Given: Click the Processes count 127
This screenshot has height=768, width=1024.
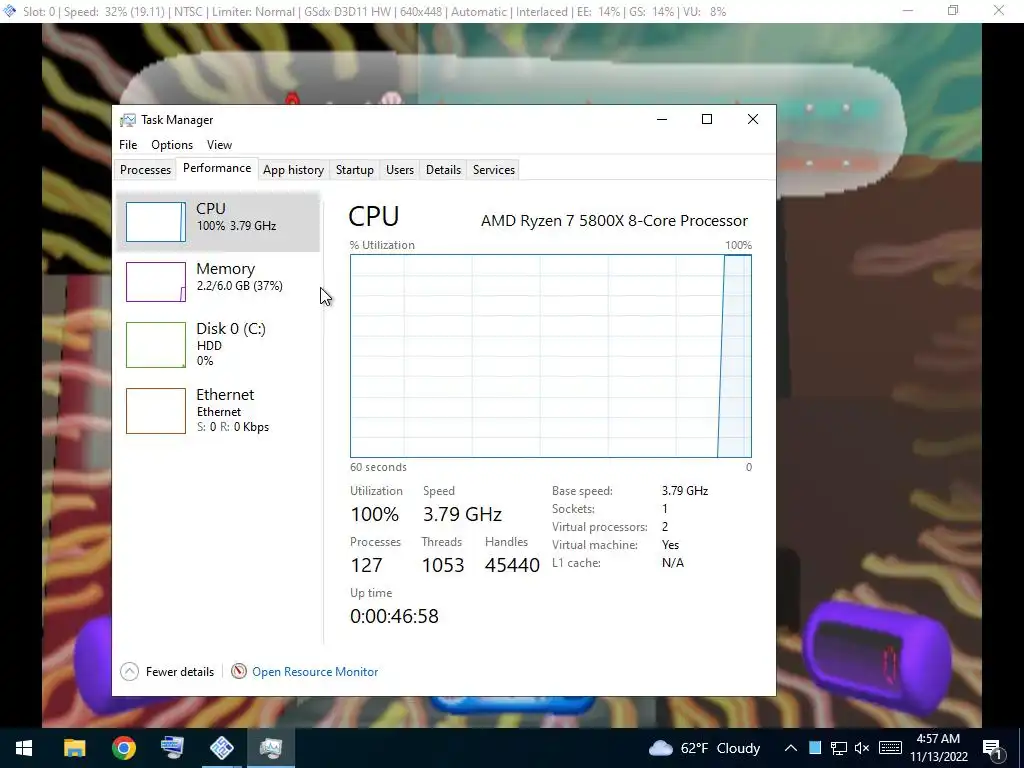Looking at the screenshot, I should click(x=366, y=566).
